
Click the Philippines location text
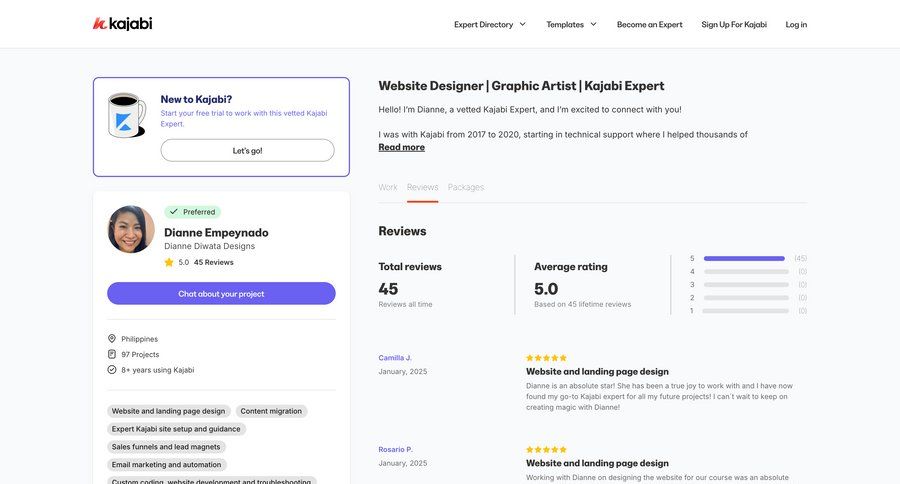coord(139,339)
